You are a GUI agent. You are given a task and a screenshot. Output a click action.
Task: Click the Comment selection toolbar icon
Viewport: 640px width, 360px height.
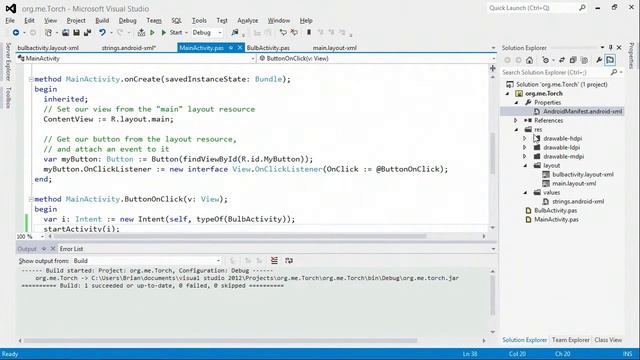tap(283, 33)
